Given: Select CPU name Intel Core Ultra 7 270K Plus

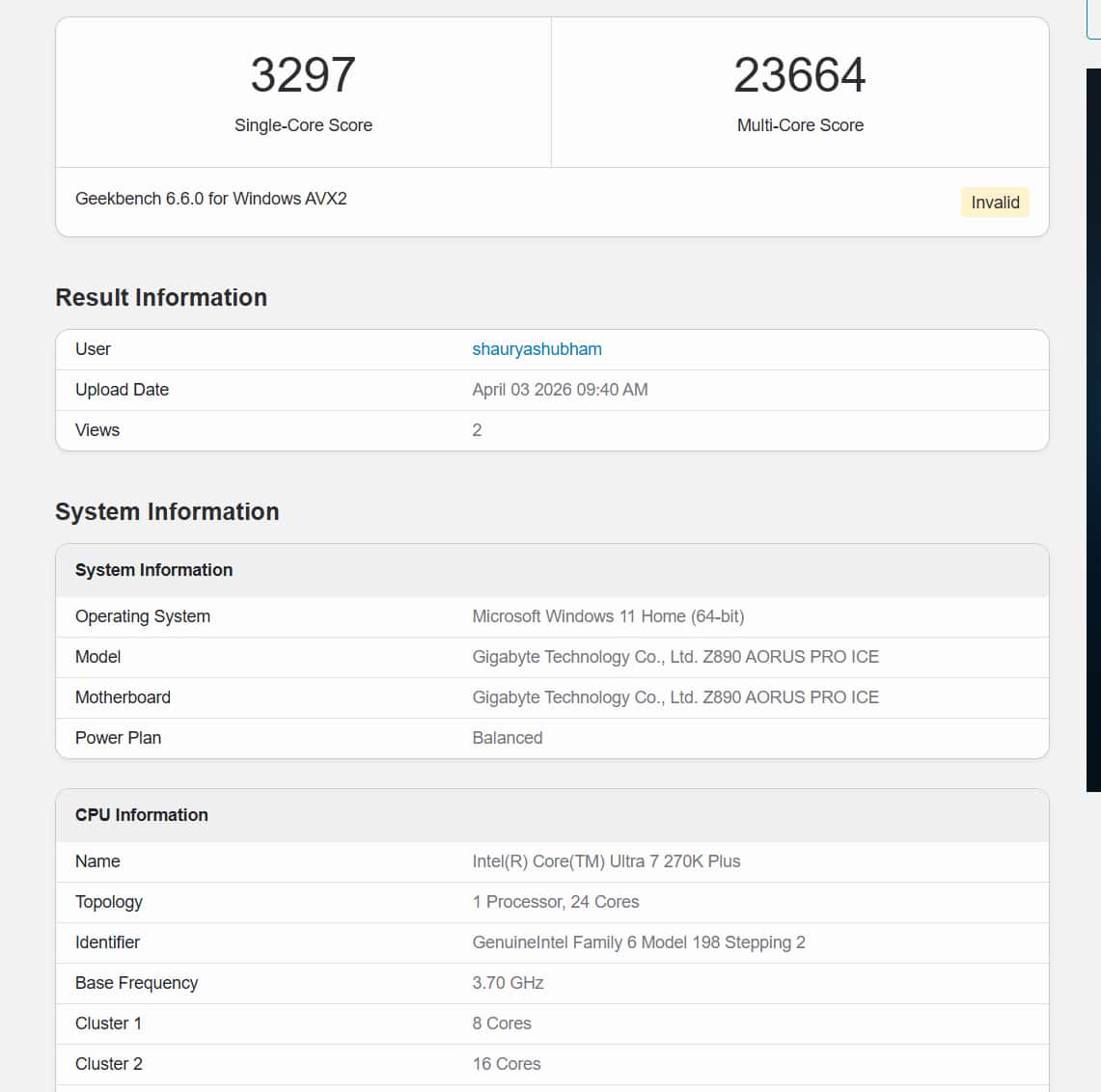Looking at the screenshot, I should (606, 861).
